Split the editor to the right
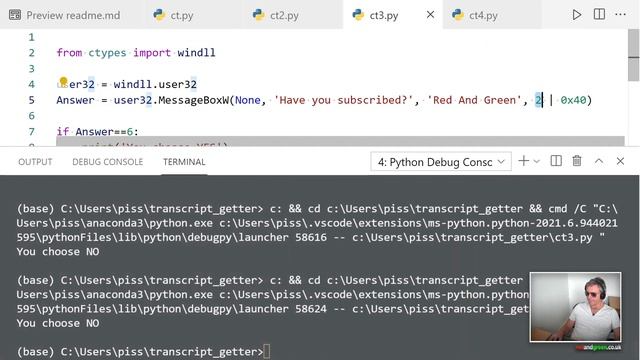Viewport: 640px width, 360px height. (x=599, y=14)
